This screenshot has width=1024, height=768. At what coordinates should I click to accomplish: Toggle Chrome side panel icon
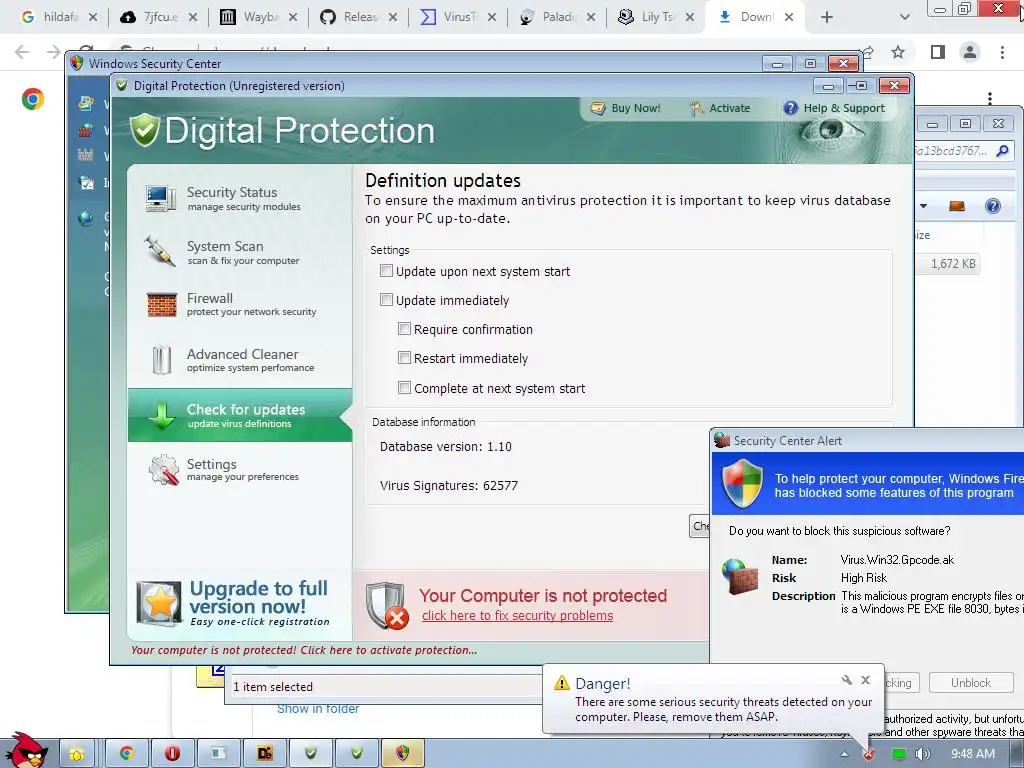938,52
